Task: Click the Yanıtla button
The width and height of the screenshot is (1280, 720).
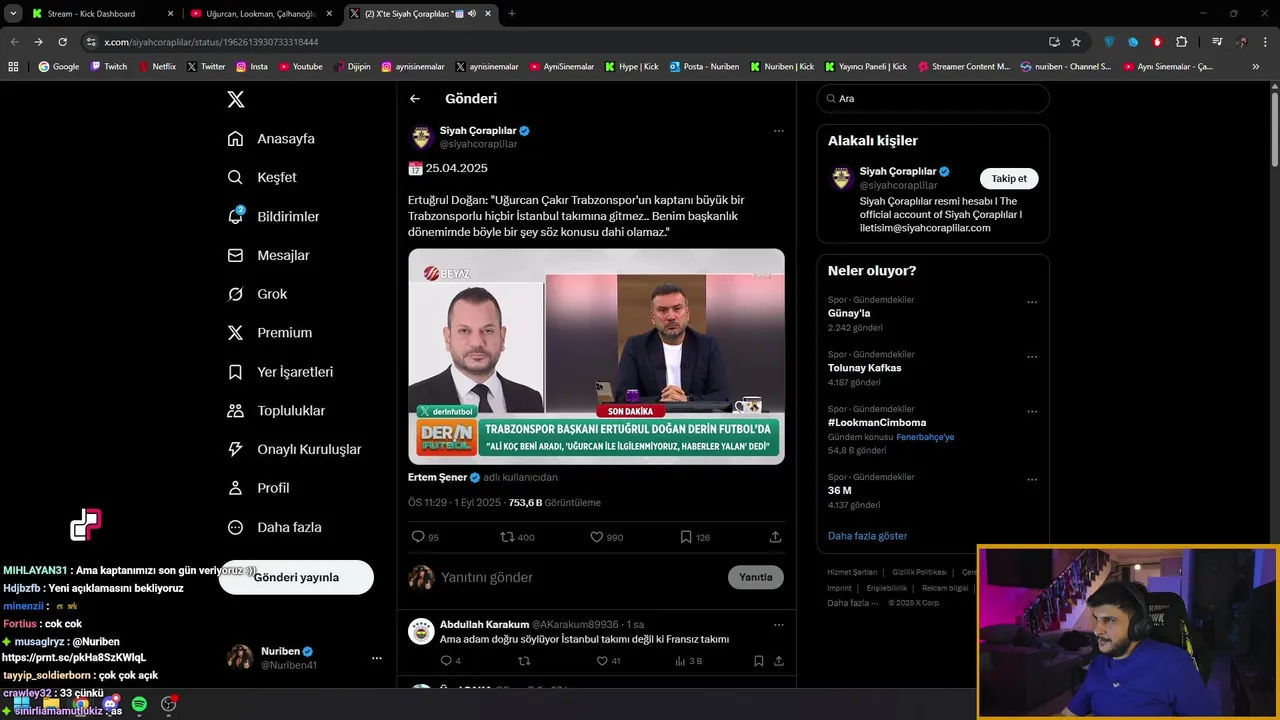Action: [x=756, y=577]
